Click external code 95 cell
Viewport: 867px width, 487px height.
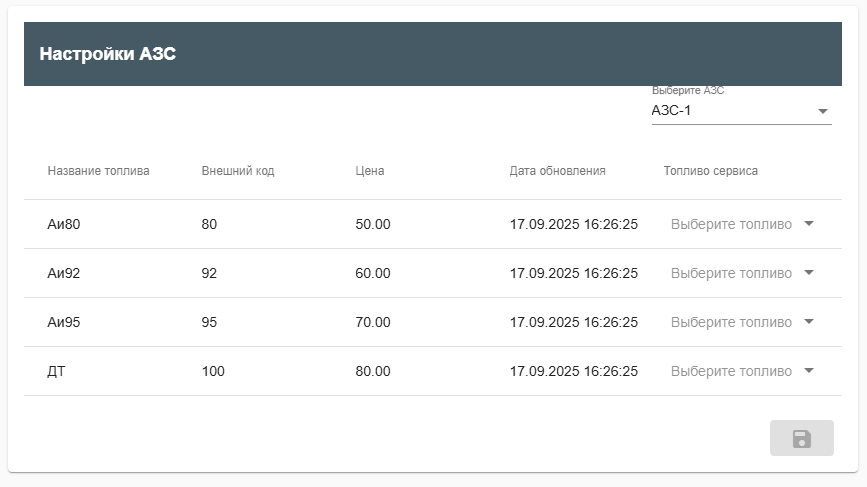pos(209,322)
